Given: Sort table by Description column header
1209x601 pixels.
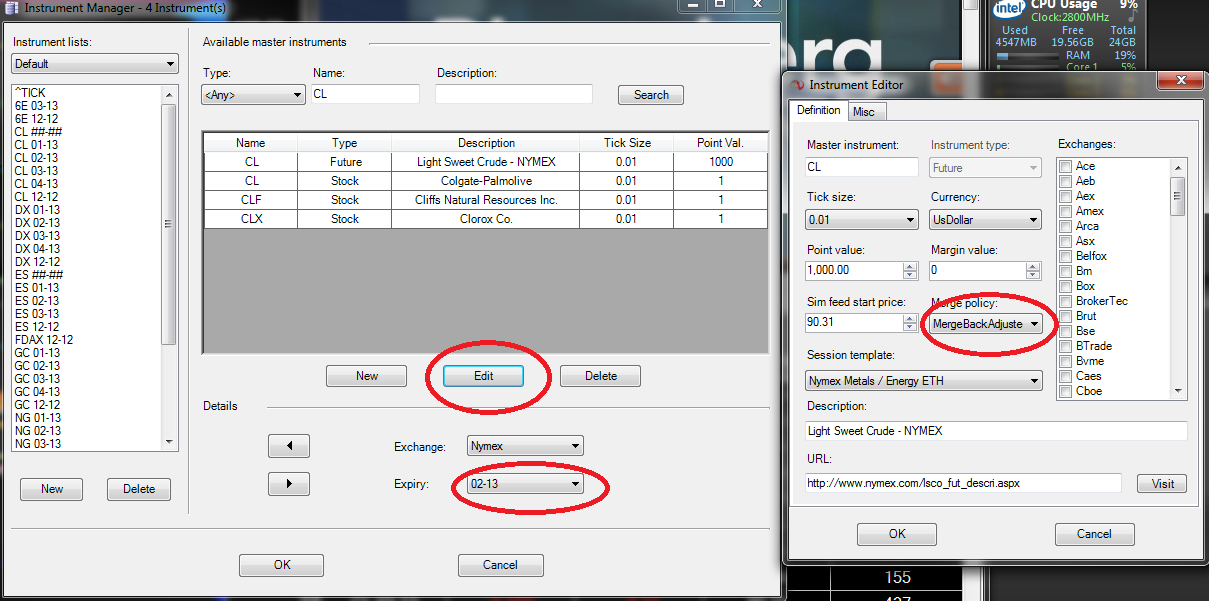Looking at the screenshot, I should tap(487, 143).
